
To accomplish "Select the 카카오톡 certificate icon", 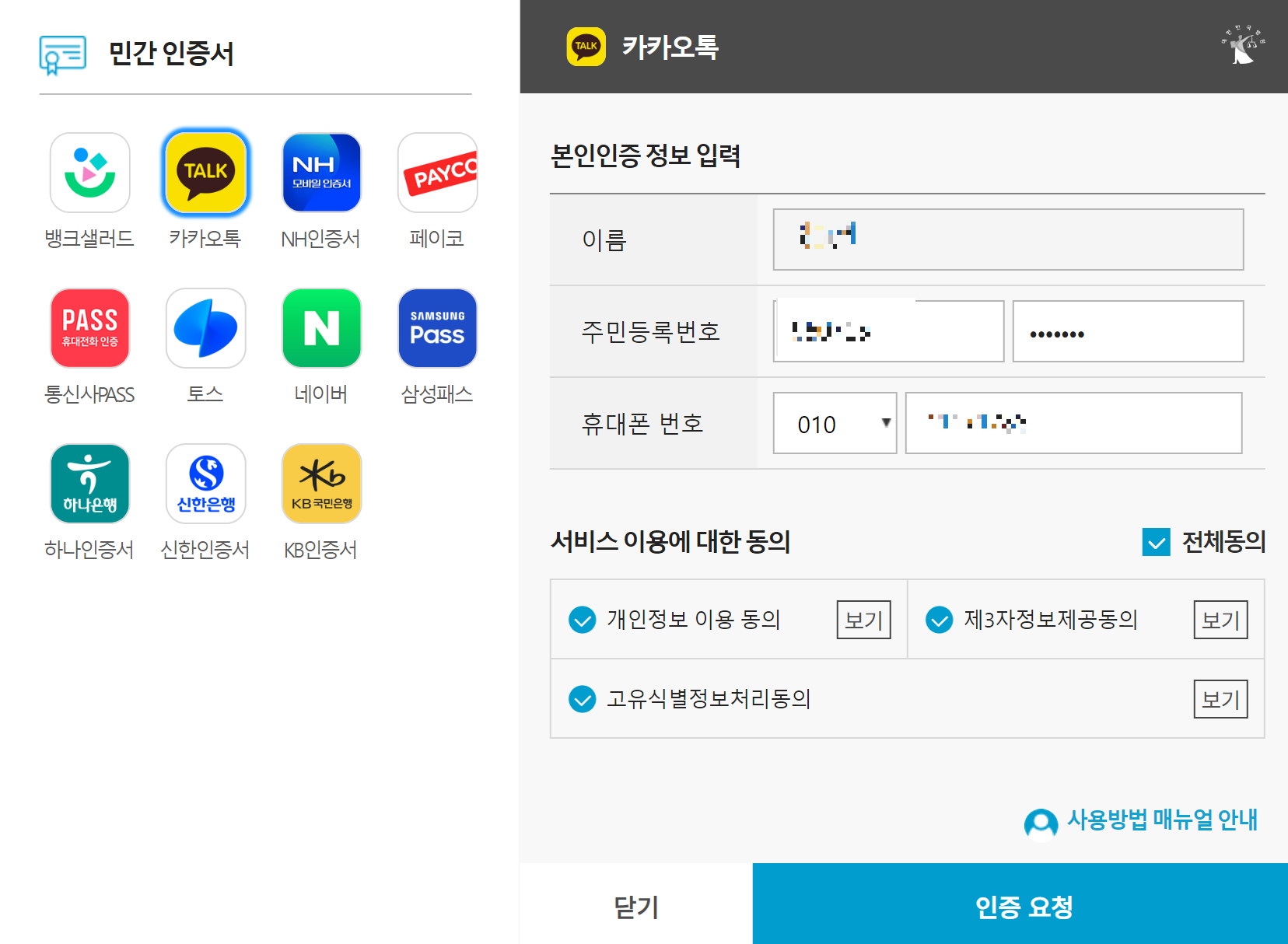I will coord(206,173).
